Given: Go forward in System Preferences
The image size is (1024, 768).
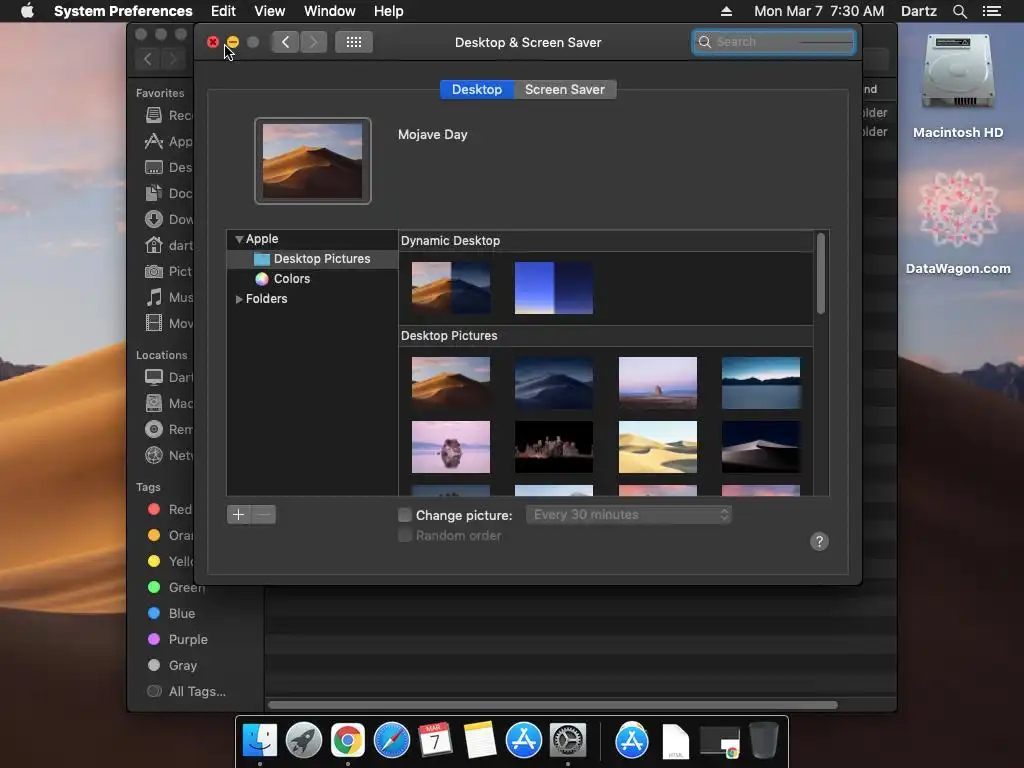Looking at the screenshot, I should (313, 42).
